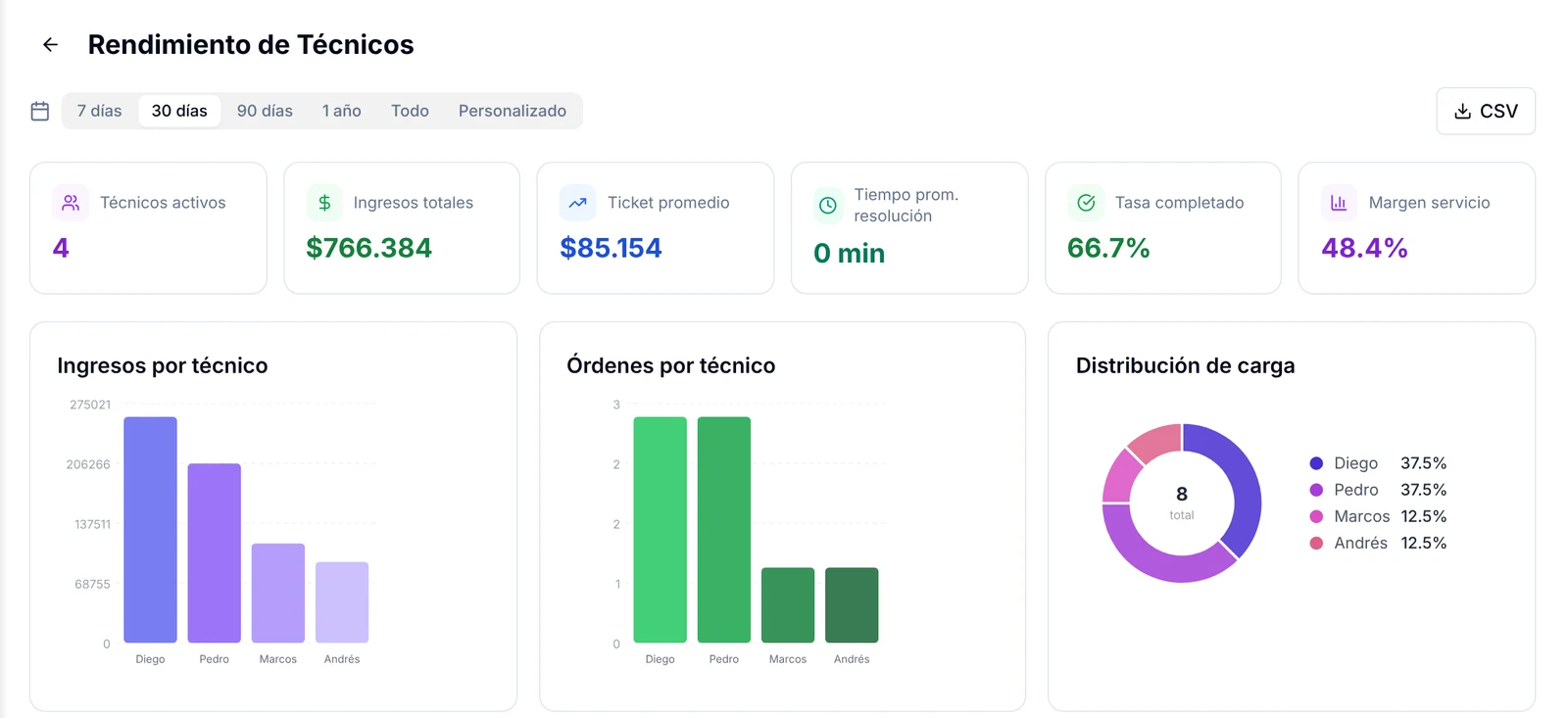The height and width of the screenshot is (718, 1568).
Task: Click the Diego legend color dot
Action: click(x=1316, y=463)
